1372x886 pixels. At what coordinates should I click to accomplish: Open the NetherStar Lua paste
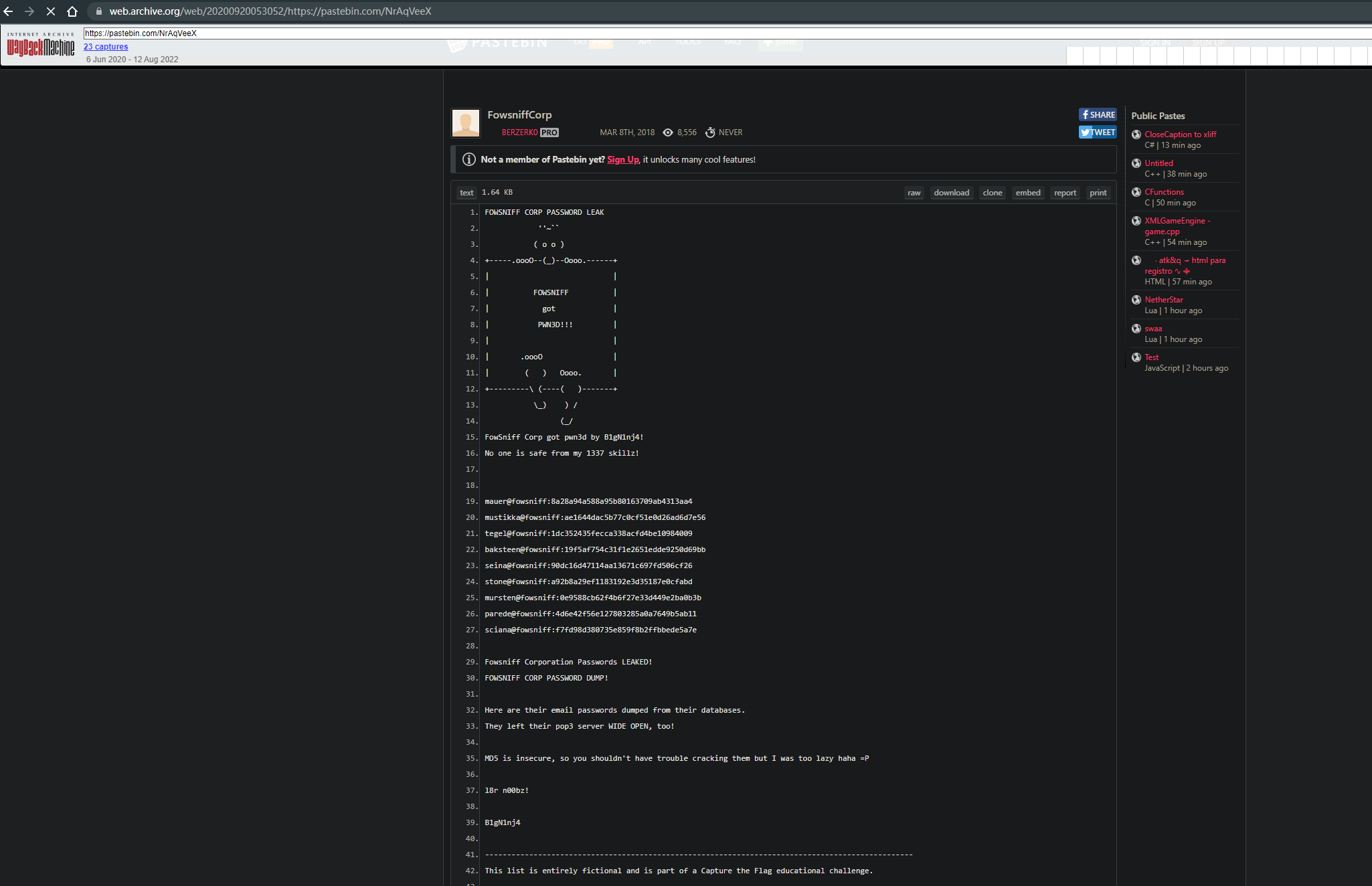1164,300
